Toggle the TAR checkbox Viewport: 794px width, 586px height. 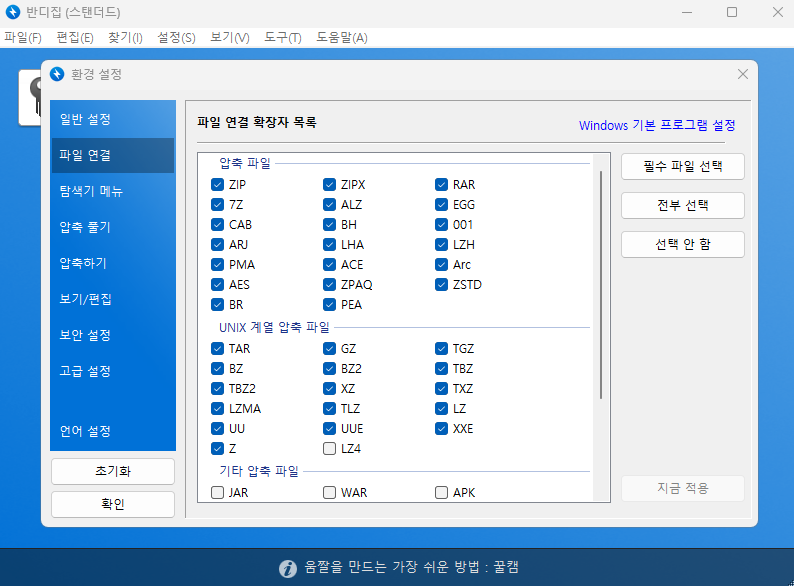tap(217, 348)
